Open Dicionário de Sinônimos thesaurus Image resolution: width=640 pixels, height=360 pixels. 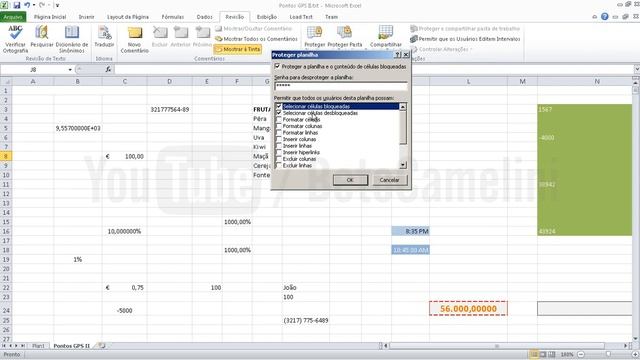[x=72, y=33]
